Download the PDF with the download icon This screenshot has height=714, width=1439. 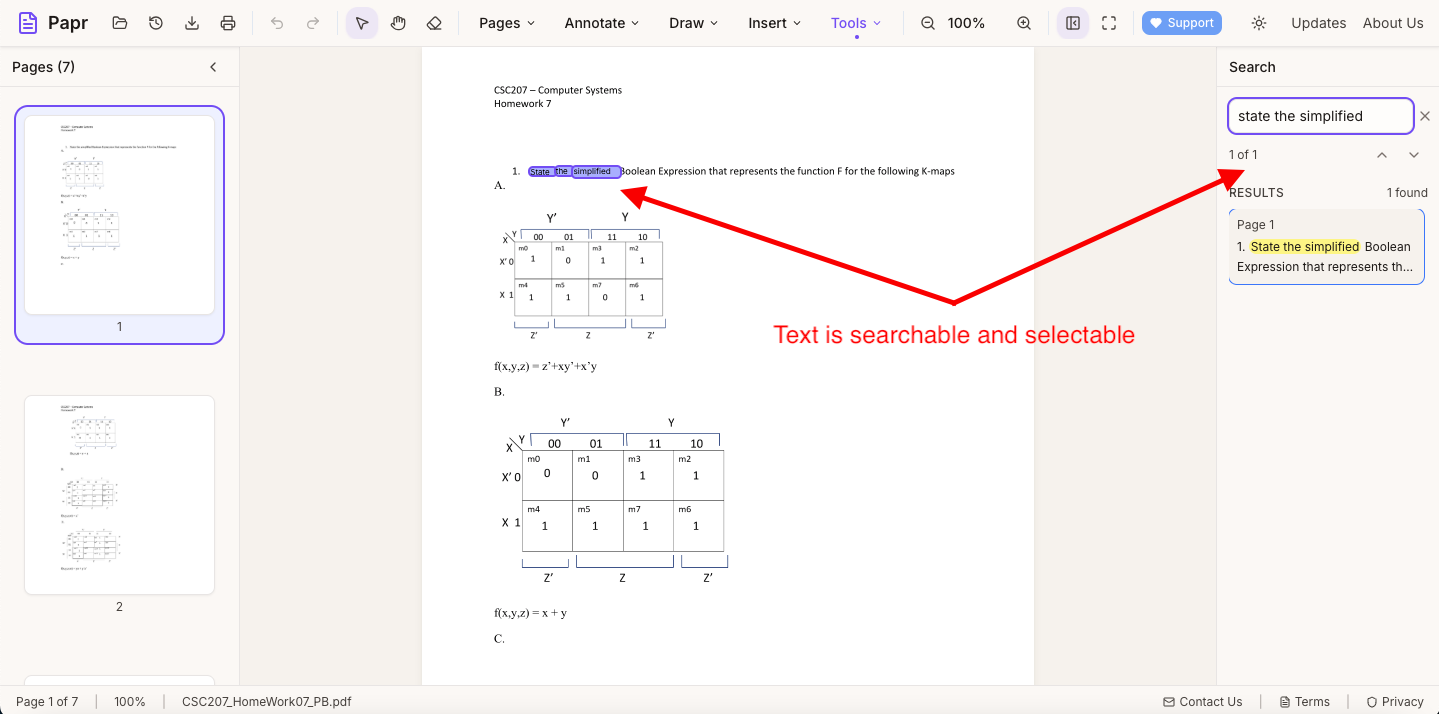(x=191, y=22)
